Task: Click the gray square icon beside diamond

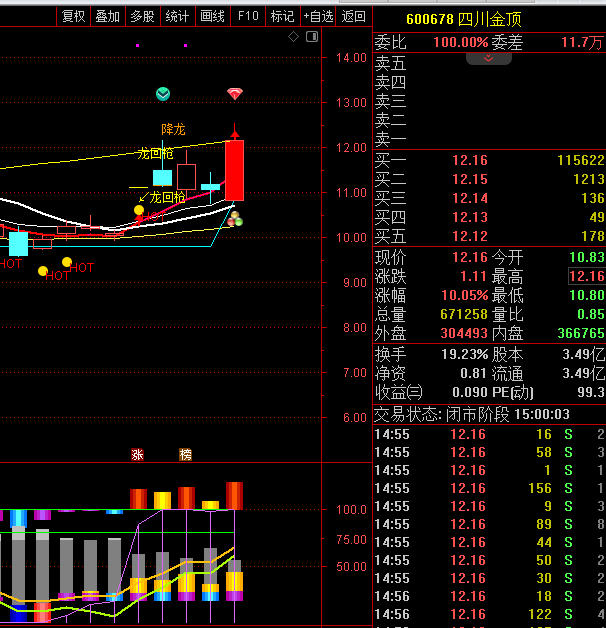Action: click(x=310, y=37)
